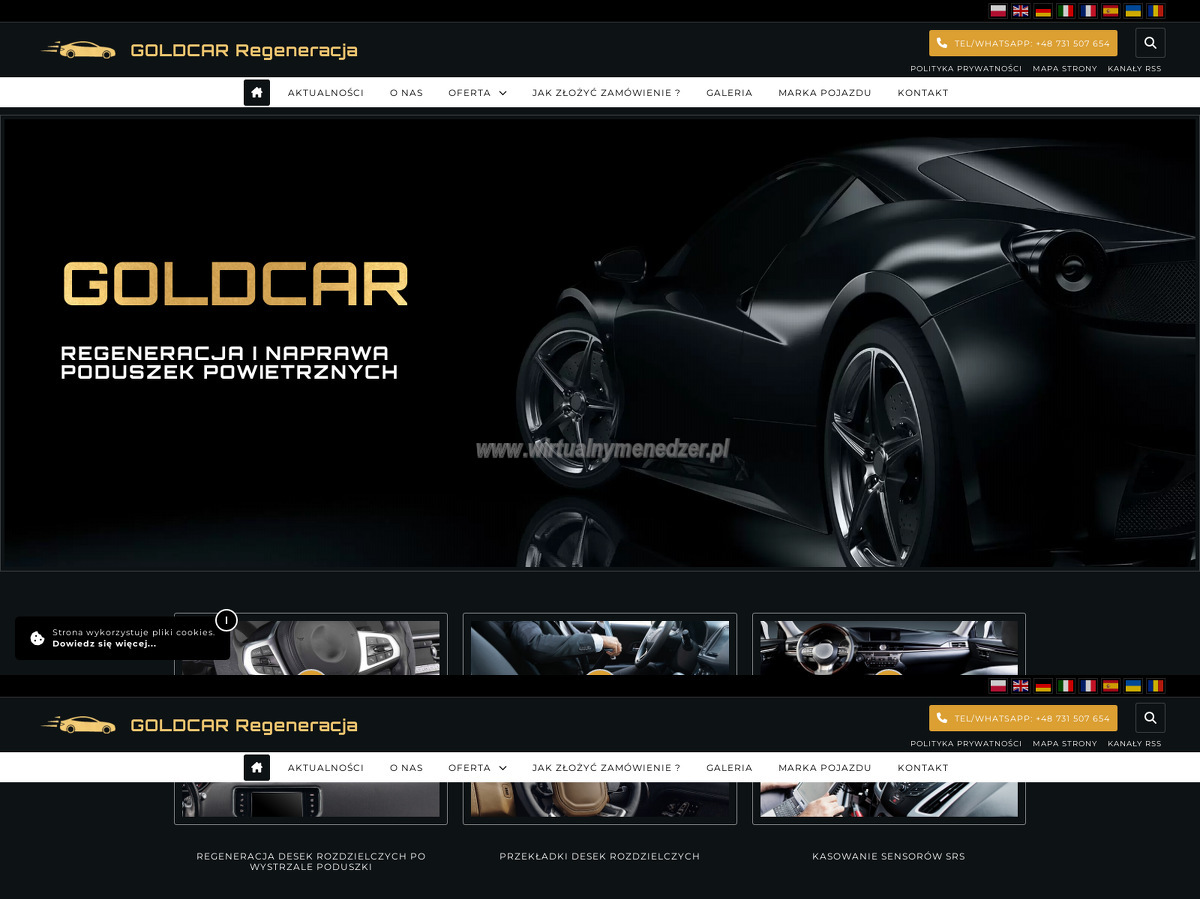The image size is (1200, 899).
Task: Click GOLDCAR Regeneracja title in top header
Action: 244,50
